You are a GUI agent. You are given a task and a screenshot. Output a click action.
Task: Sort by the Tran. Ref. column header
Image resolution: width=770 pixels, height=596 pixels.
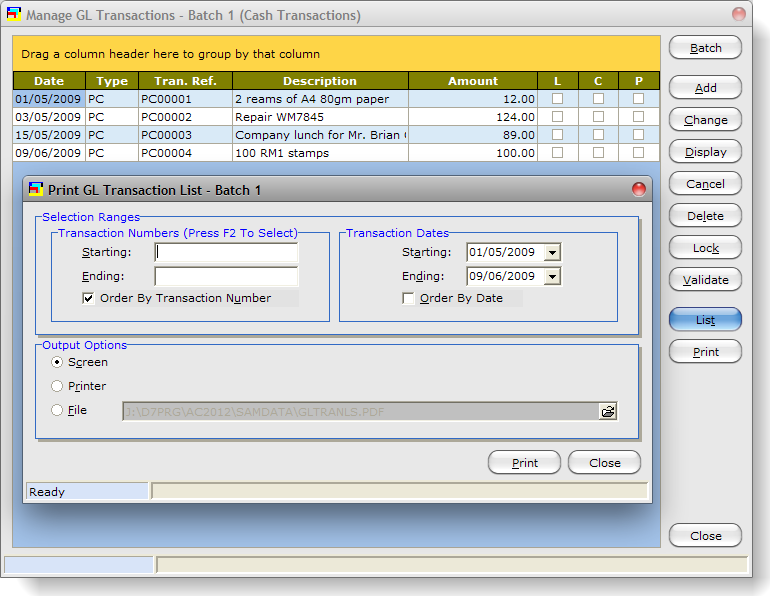click(x=185, y=81)
